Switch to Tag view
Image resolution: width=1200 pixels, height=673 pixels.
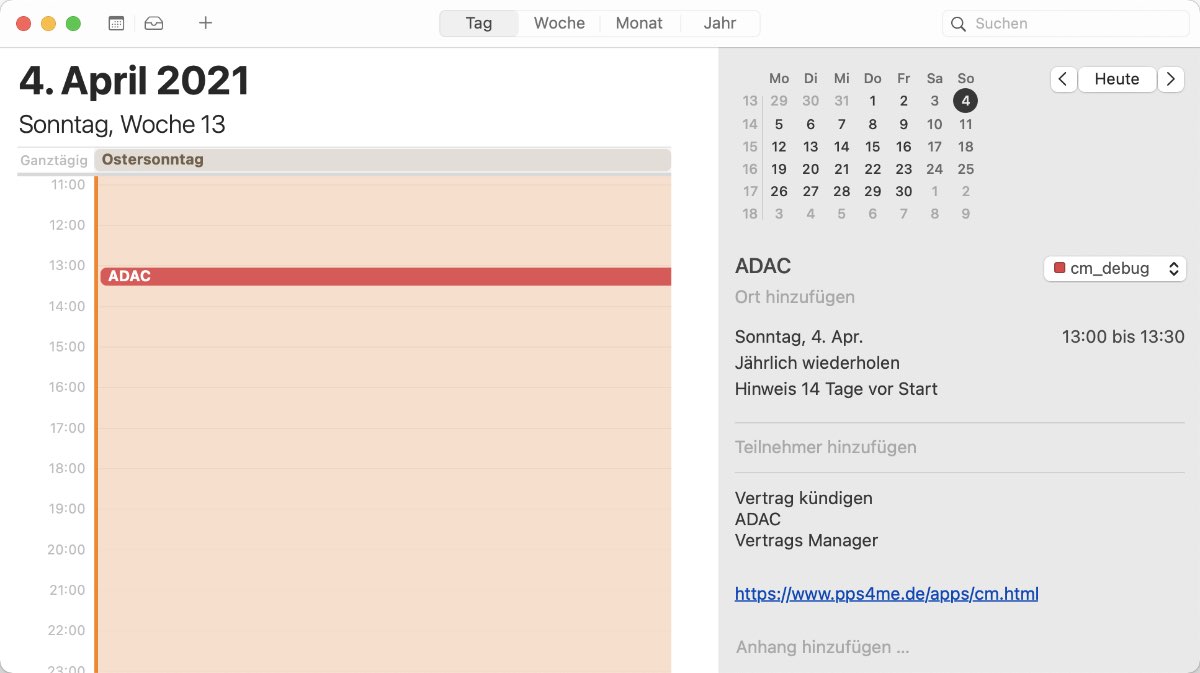pyautogui.click(x=479, y=23)
